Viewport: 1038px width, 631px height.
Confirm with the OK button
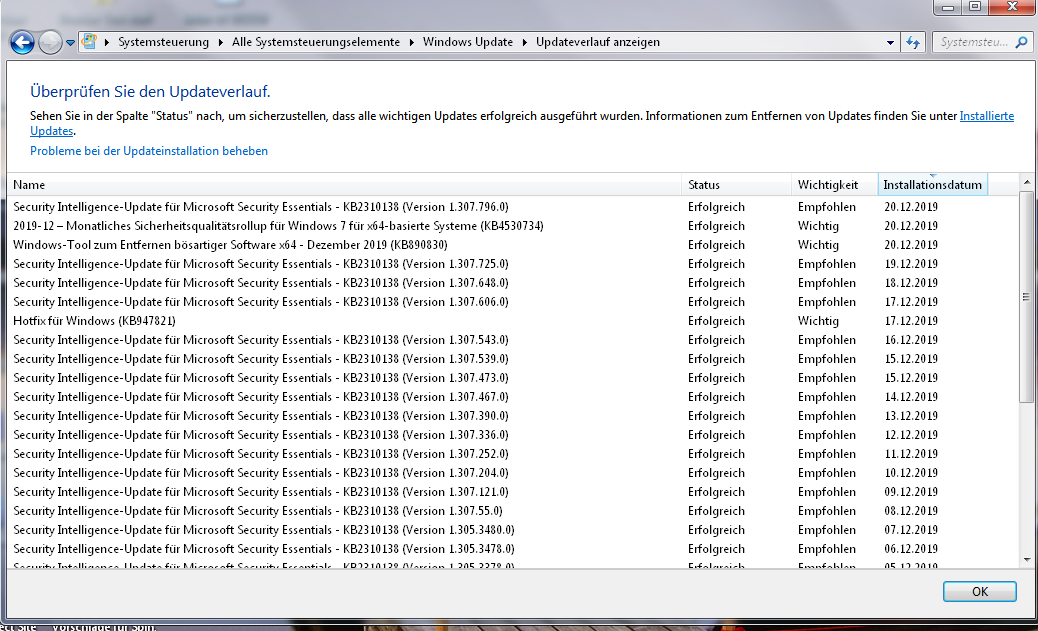[x=980, y=591]
